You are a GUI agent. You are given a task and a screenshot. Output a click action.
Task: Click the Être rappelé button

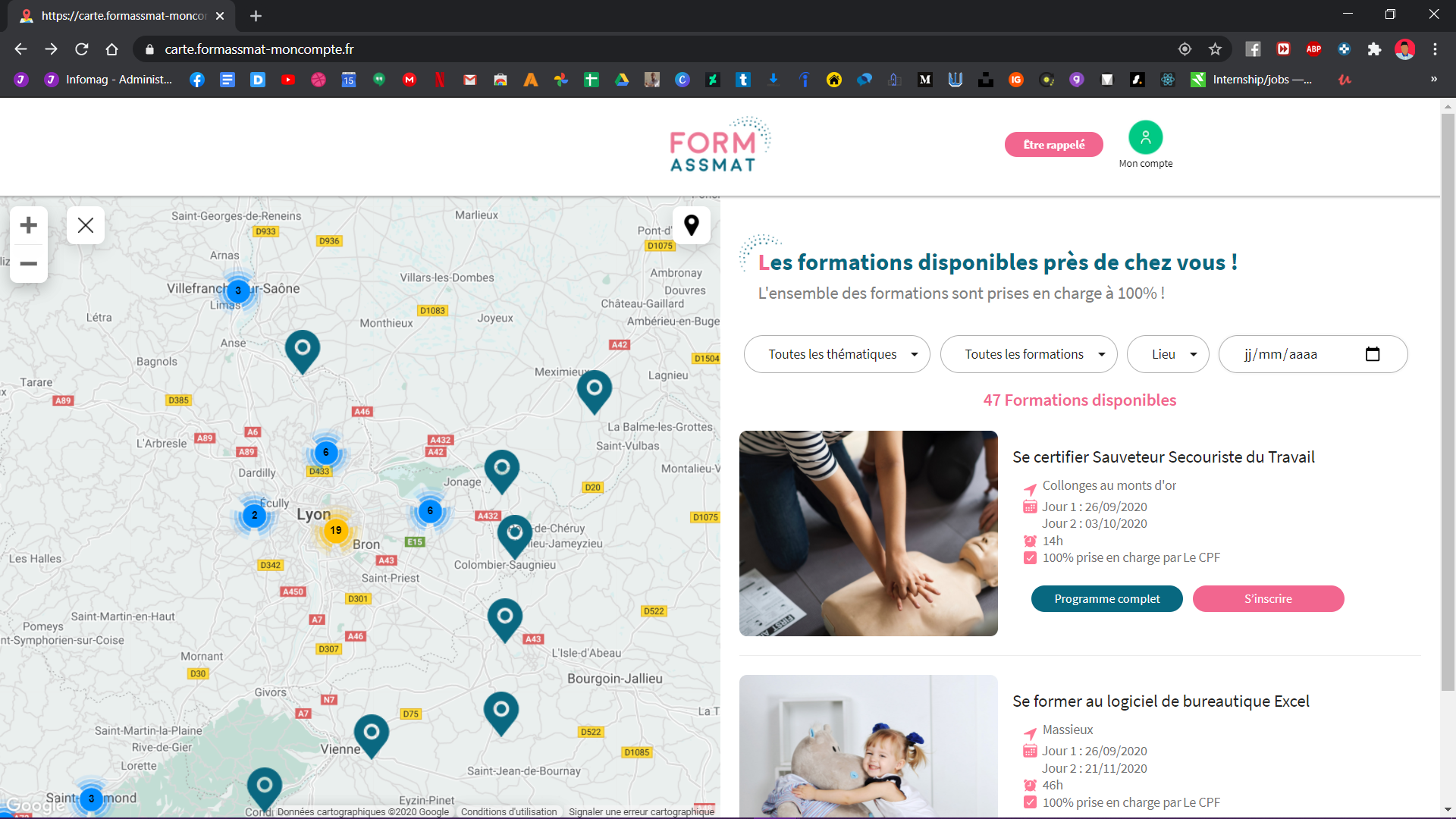pos(1054,145)
